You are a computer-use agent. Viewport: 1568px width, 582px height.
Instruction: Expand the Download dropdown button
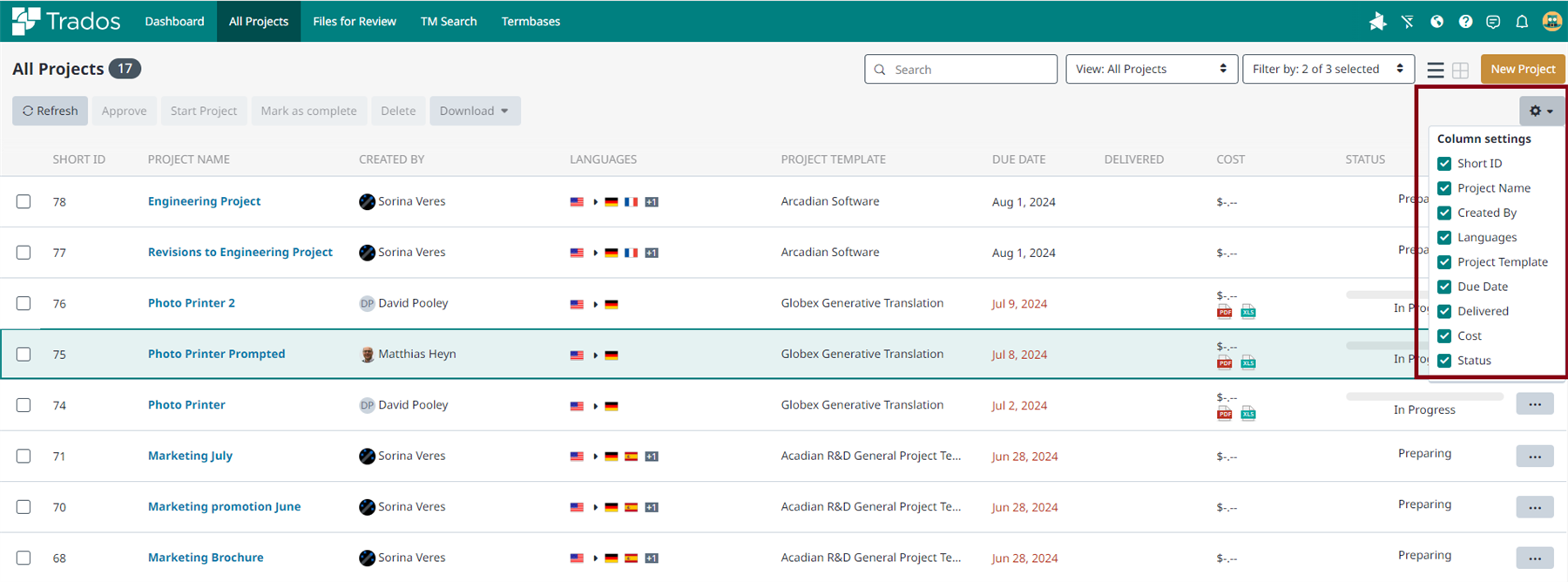[475, 111]
